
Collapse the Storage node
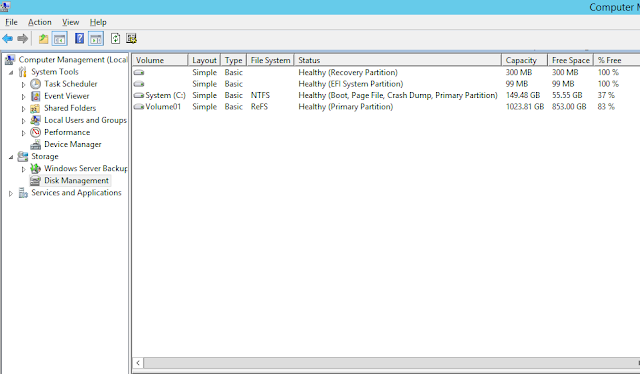tap(11, 157)
